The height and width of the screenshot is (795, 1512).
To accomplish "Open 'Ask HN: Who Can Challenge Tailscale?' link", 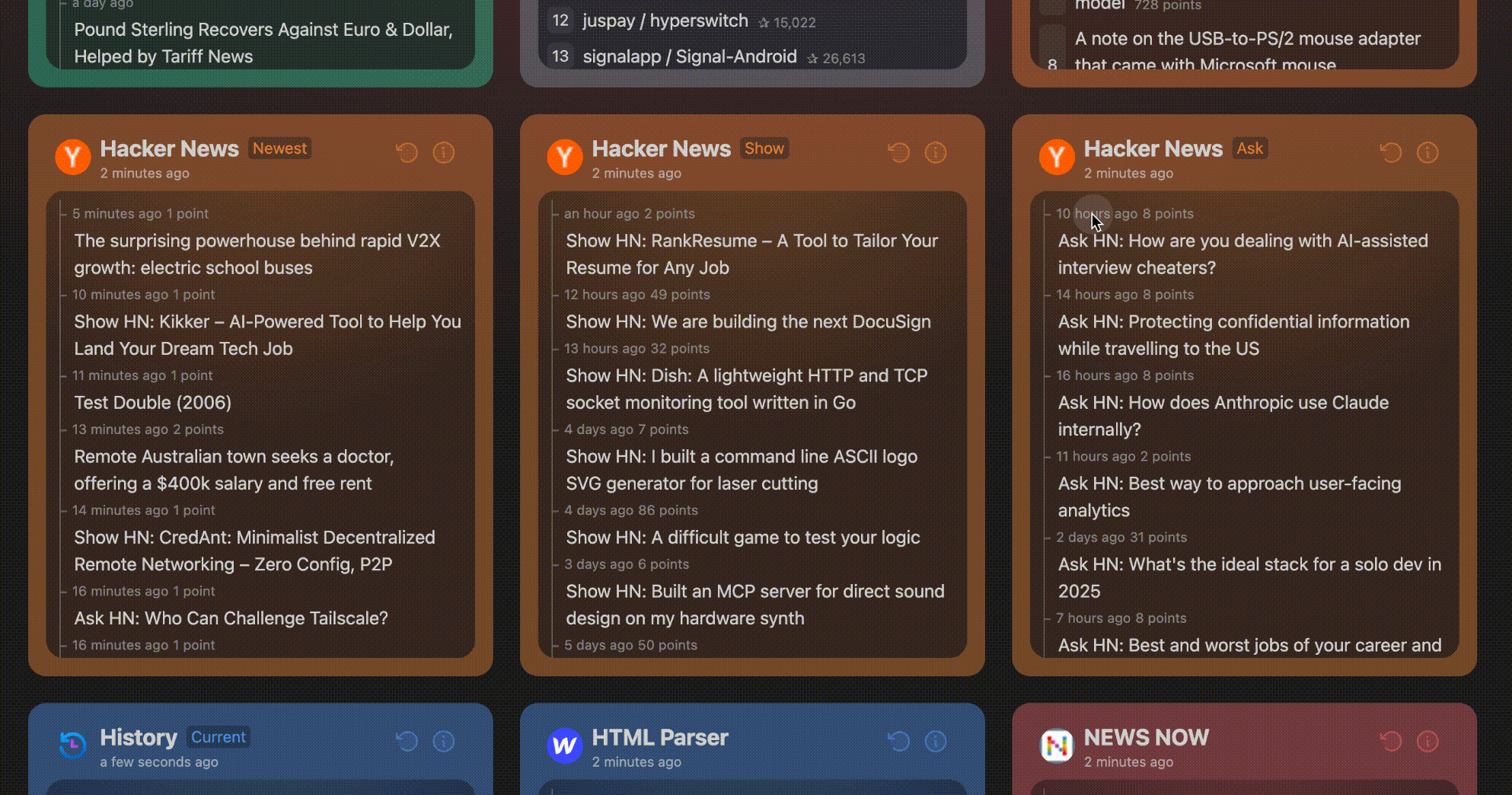I will pyautogui.click(x=231, y=618).
